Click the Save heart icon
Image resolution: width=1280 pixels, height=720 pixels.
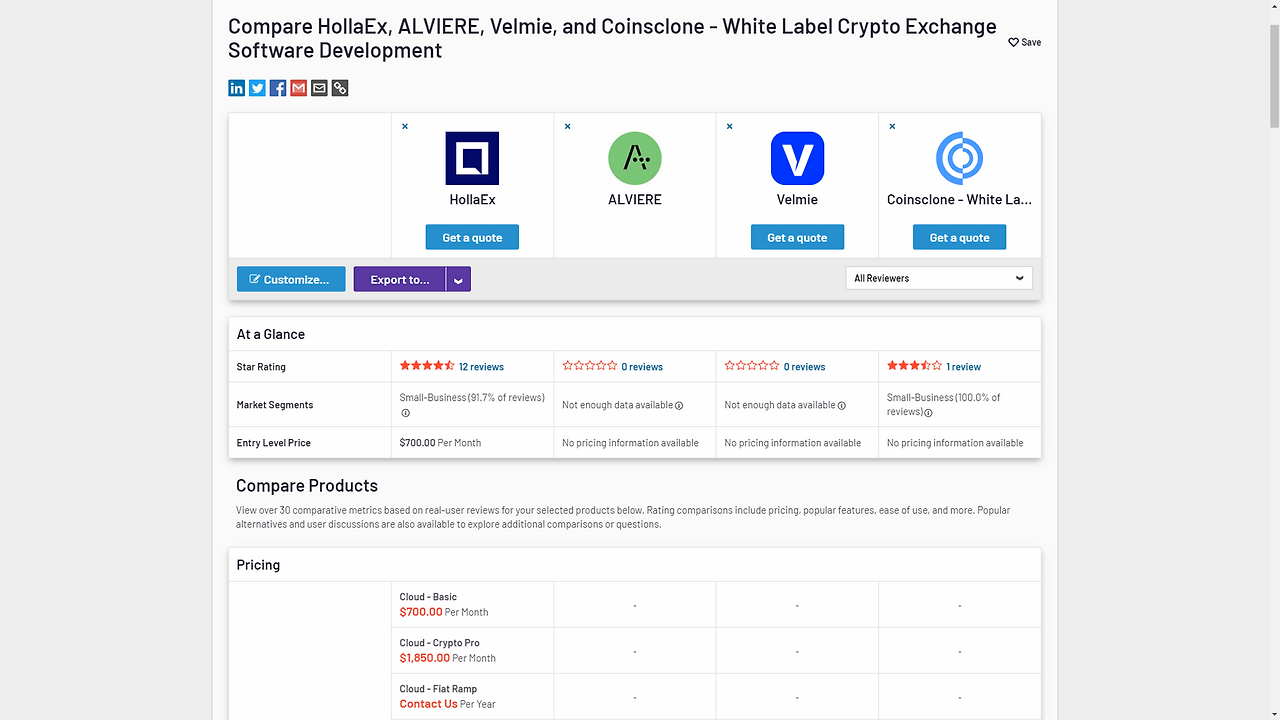(x=1013, y=42)
